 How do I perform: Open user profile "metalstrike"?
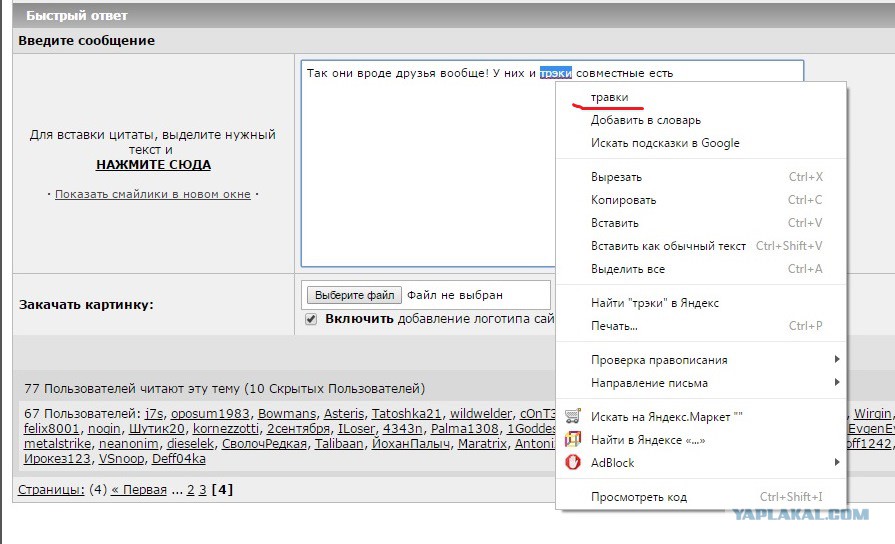pos(57,444)
